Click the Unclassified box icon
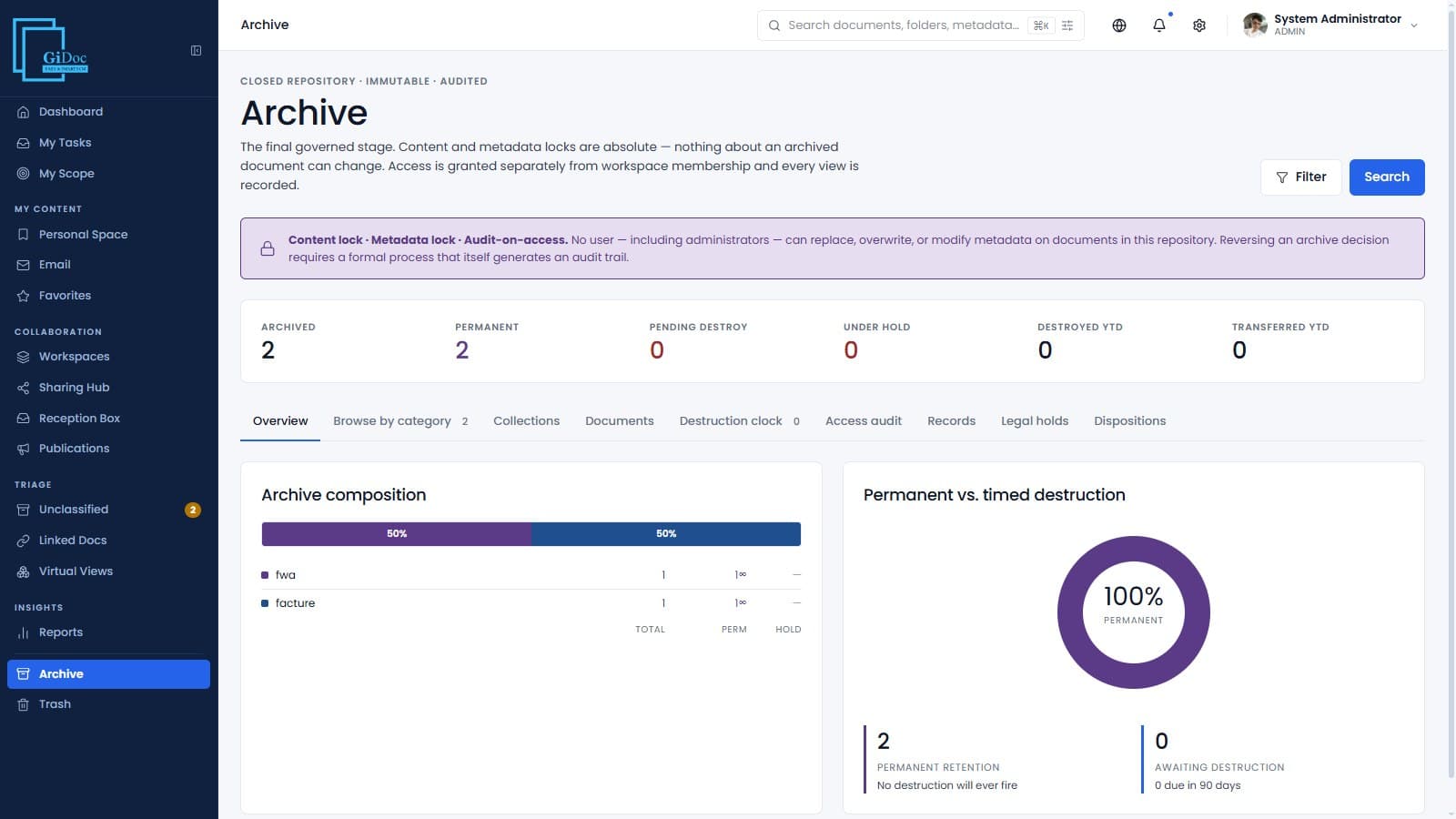Viewport: 1456px width, 819px height. [24, 510]
